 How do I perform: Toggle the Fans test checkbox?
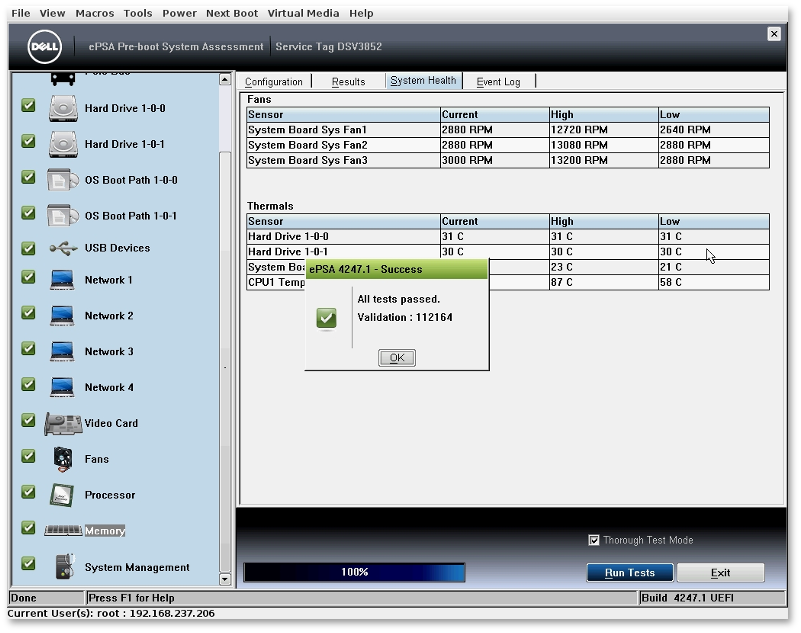(x=29, y=456)
